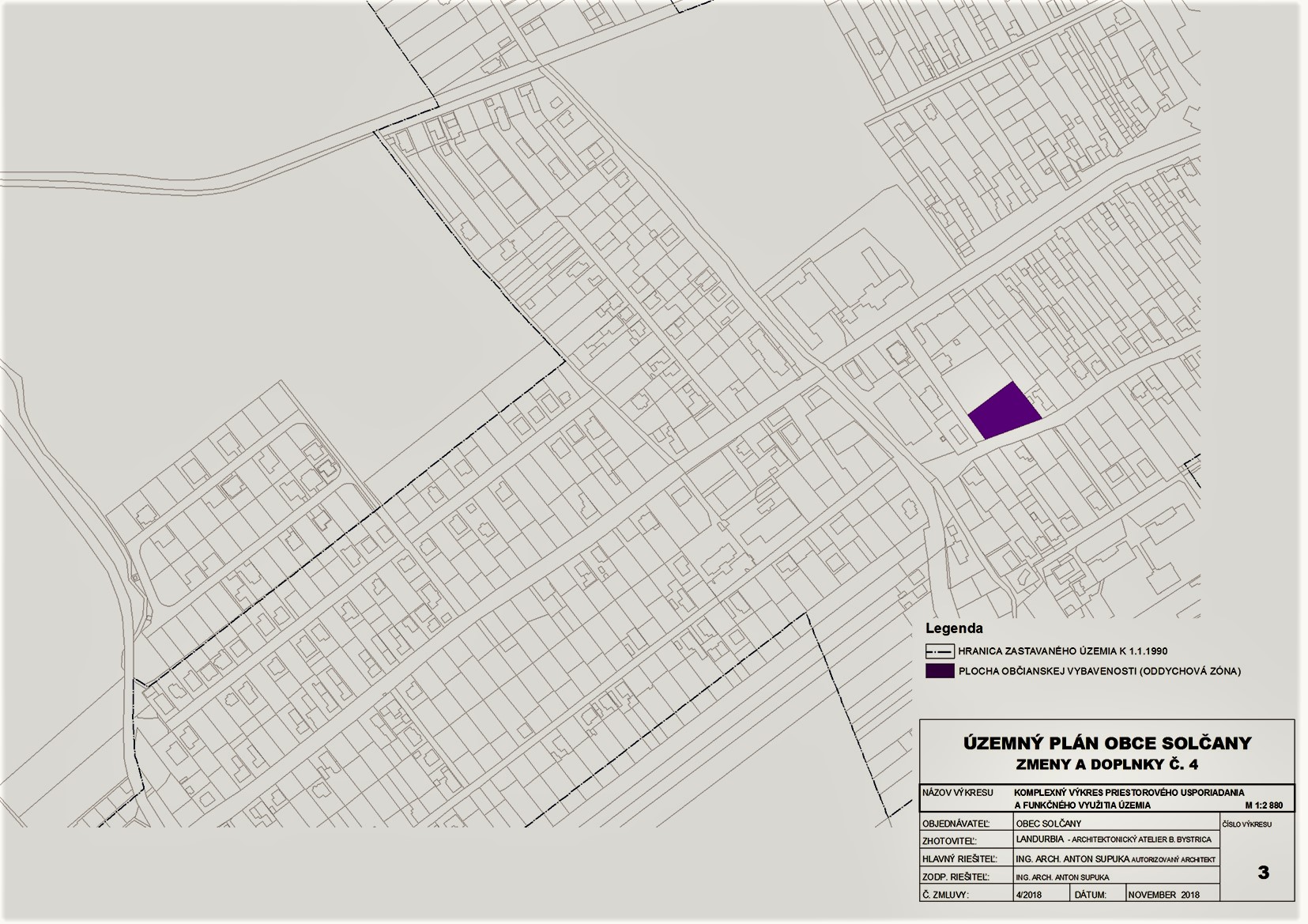This screenshot has width=1308, height=924.
Task: Click the ČÍSLO VÝKRESU label
Action: (1247, 824)
